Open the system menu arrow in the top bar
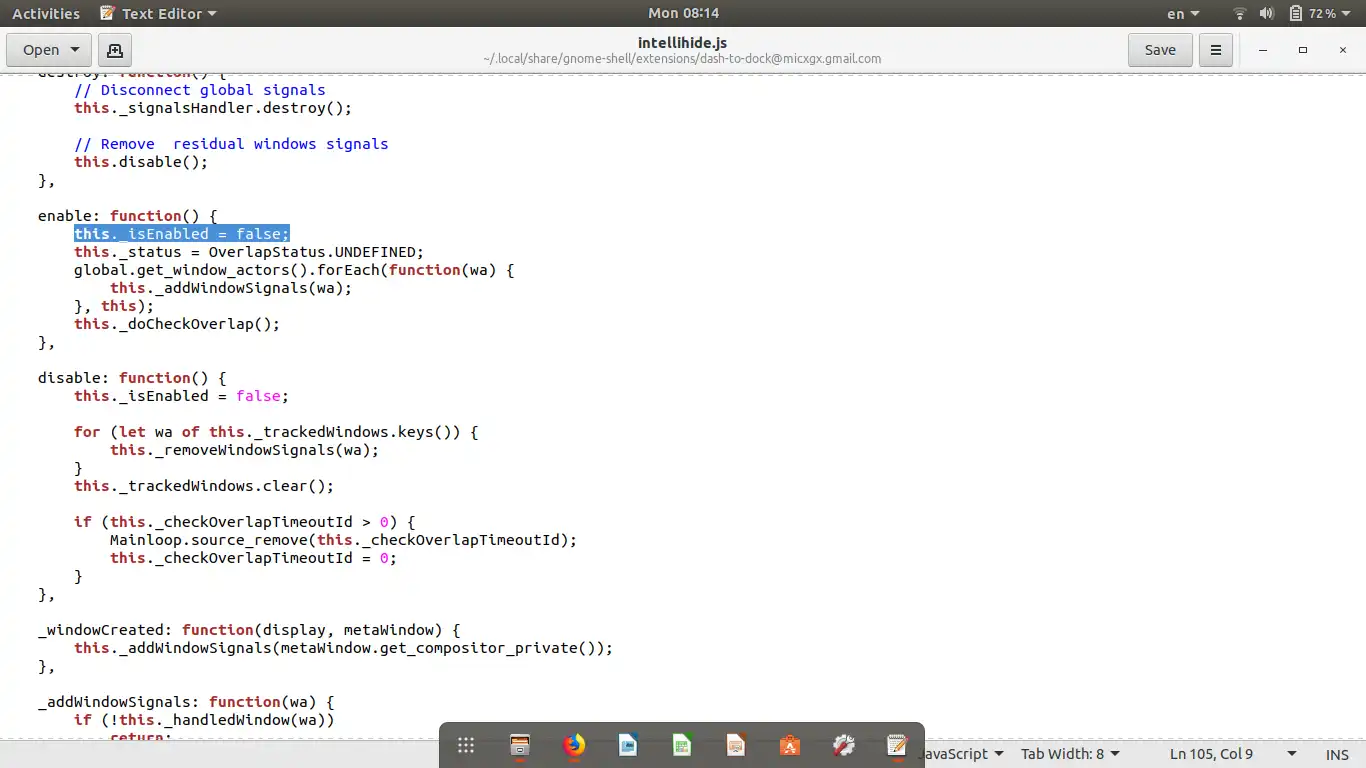 1348,14
